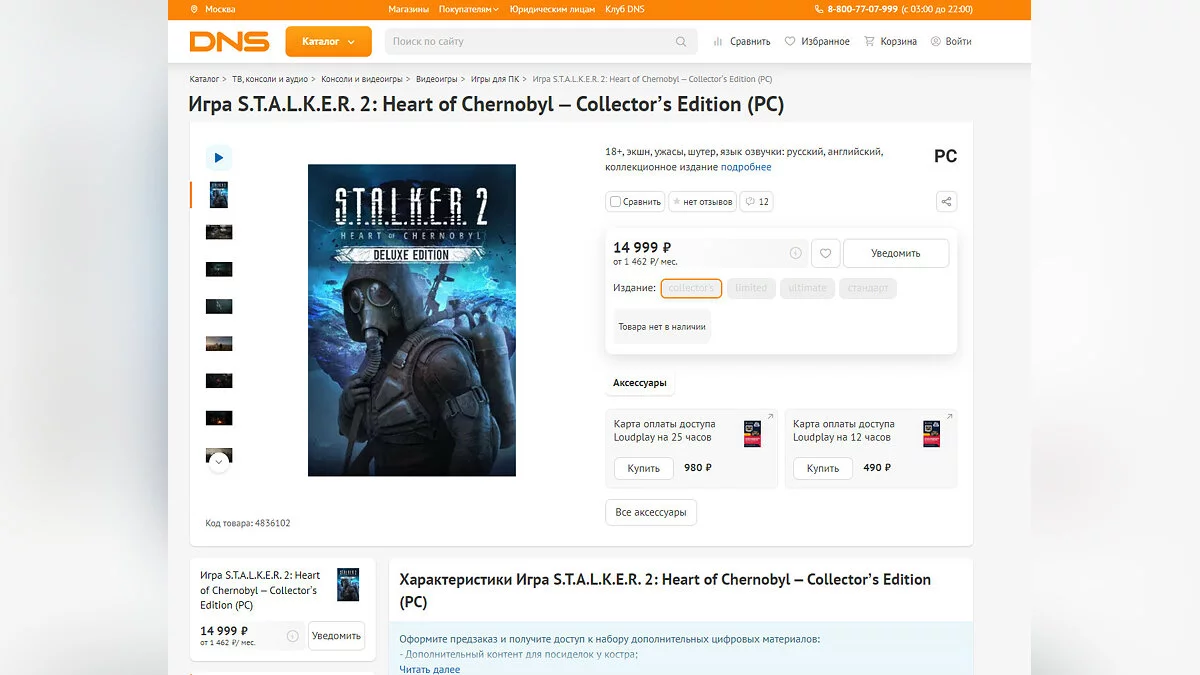This screenshot has height=675, width=1200.
Task: Expand the Покупателям menu
Action: pyautogui.click(x=469, y=9)
